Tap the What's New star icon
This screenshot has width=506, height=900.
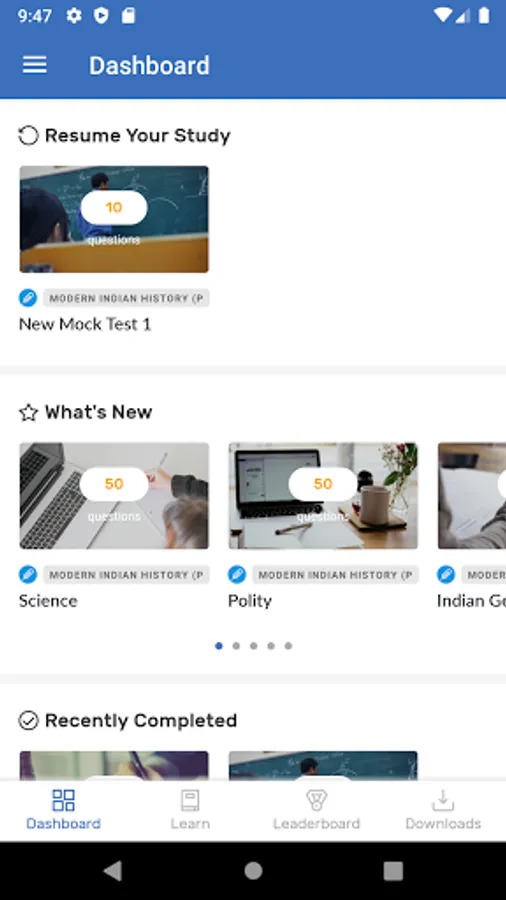28,412
